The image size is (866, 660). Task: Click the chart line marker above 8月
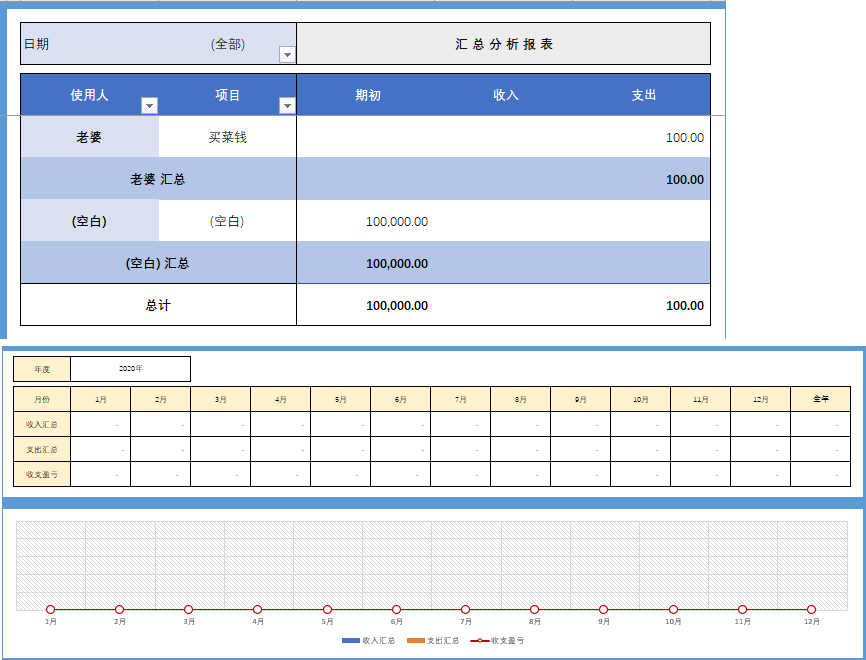(x=534, y=609)
